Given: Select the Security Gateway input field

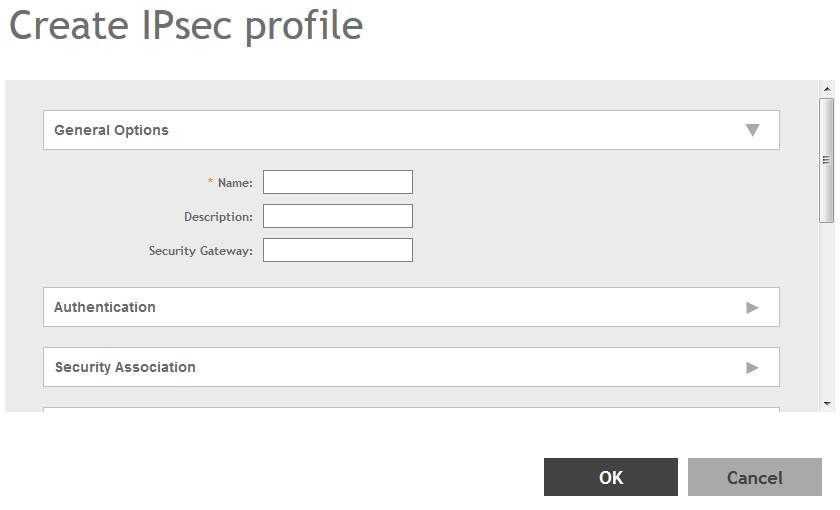Looking at the screenshot, I should tap(337, 250).
